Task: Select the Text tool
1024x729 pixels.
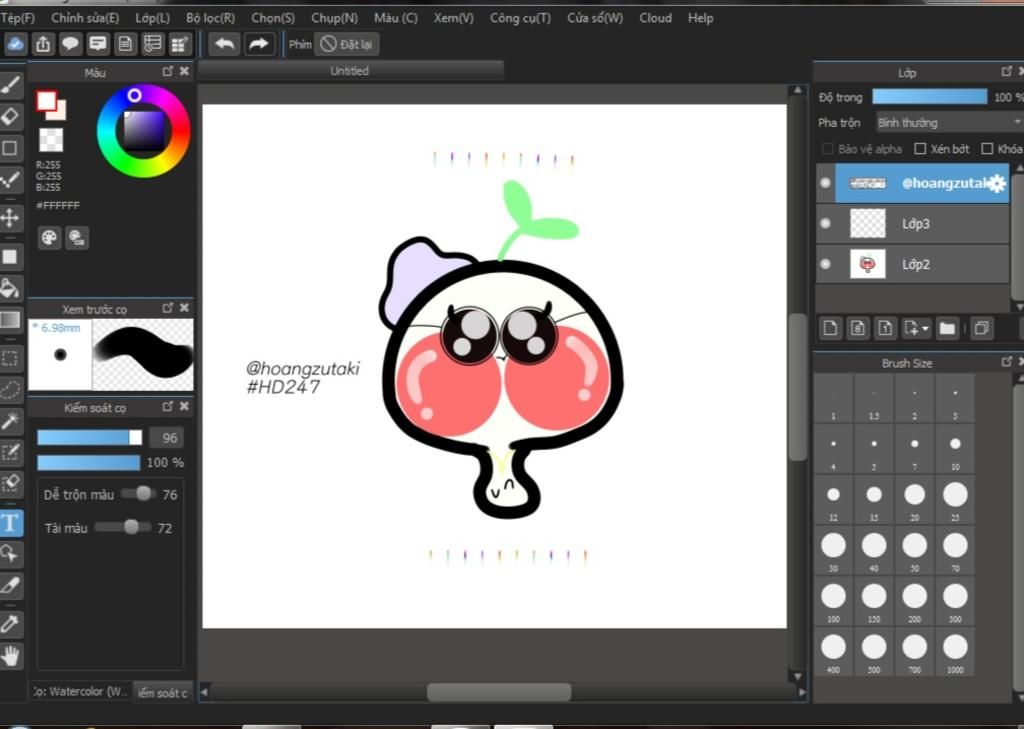Action: (11, 523)
